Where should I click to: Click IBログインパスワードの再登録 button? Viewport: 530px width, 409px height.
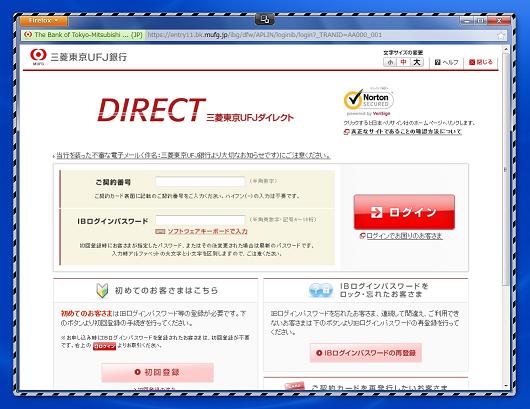click(x=366, y=353)
